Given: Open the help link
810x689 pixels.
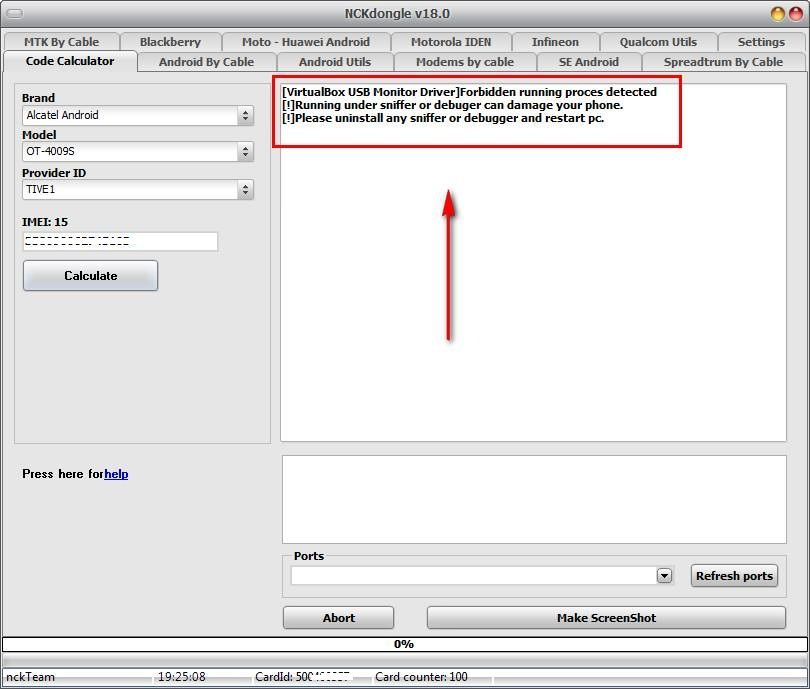Looking at the screenshot, I should [x=116, y=474].
